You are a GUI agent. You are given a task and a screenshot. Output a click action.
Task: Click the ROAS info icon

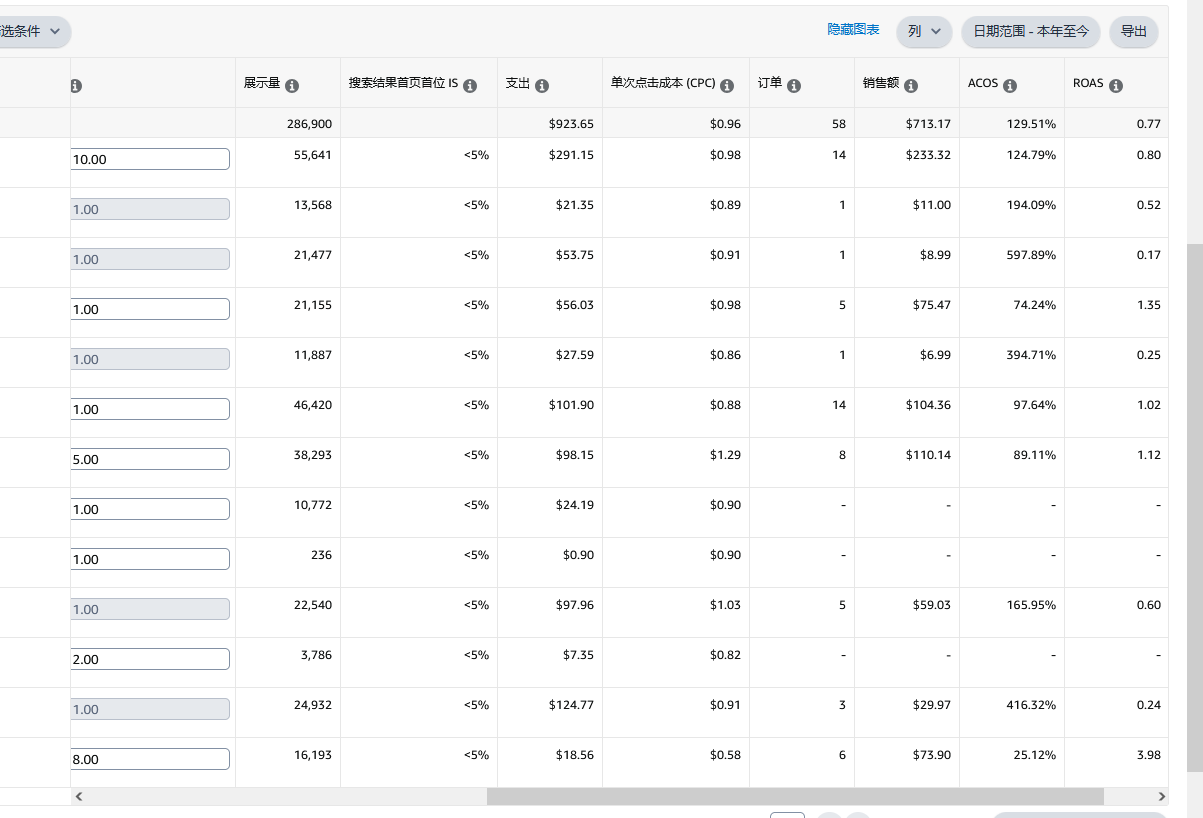[x=1116, y=86]
